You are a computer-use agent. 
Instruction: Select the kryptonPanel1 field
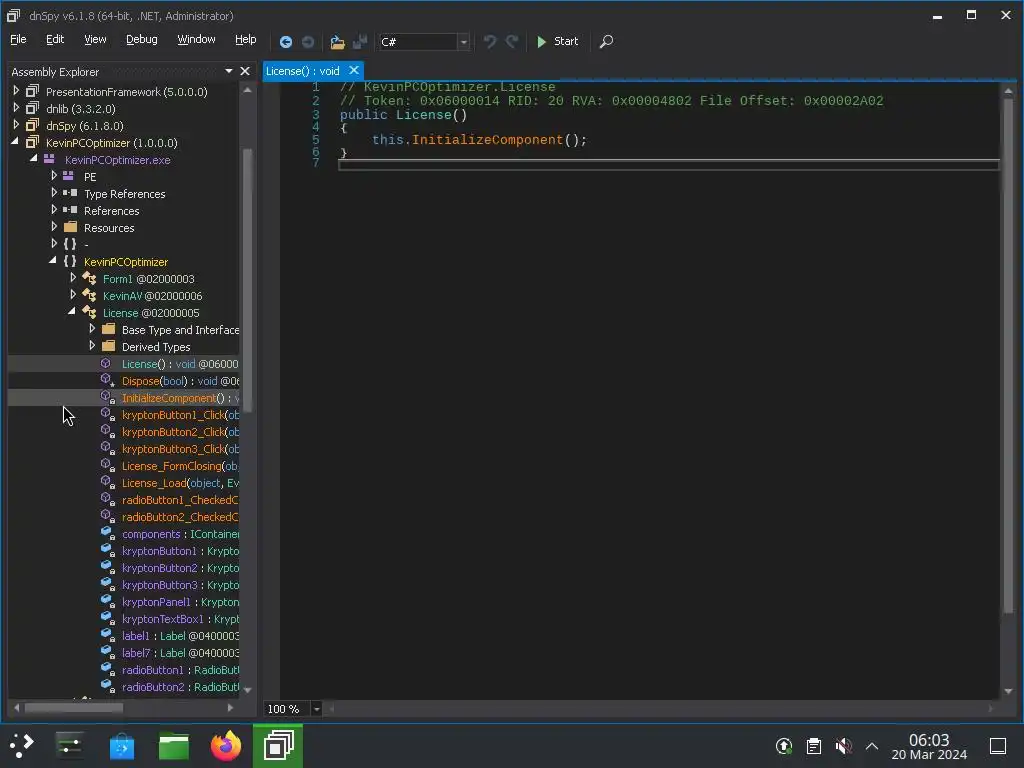(x=180, y=601)
